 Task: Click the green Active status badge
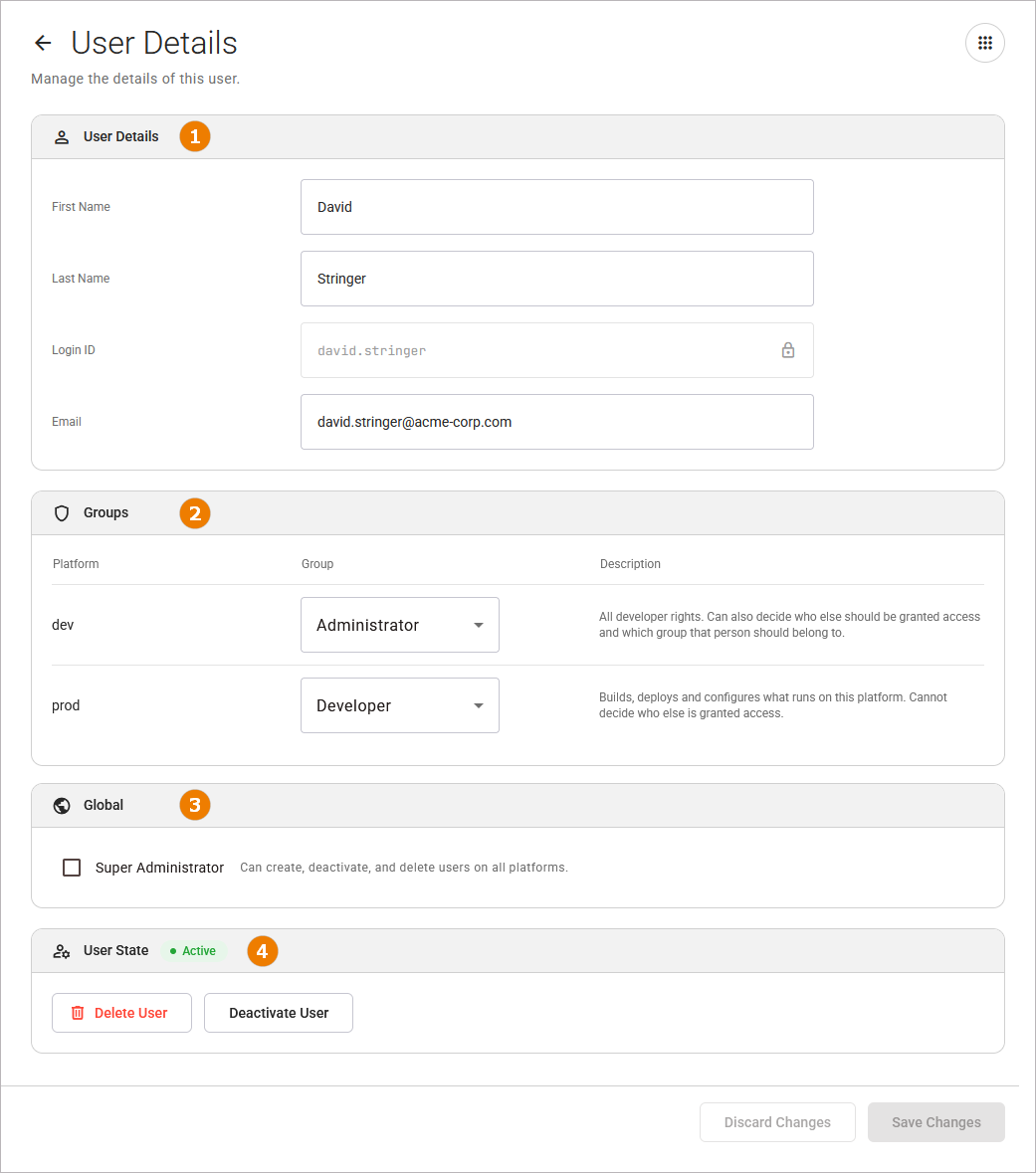[x=193, y=951]
